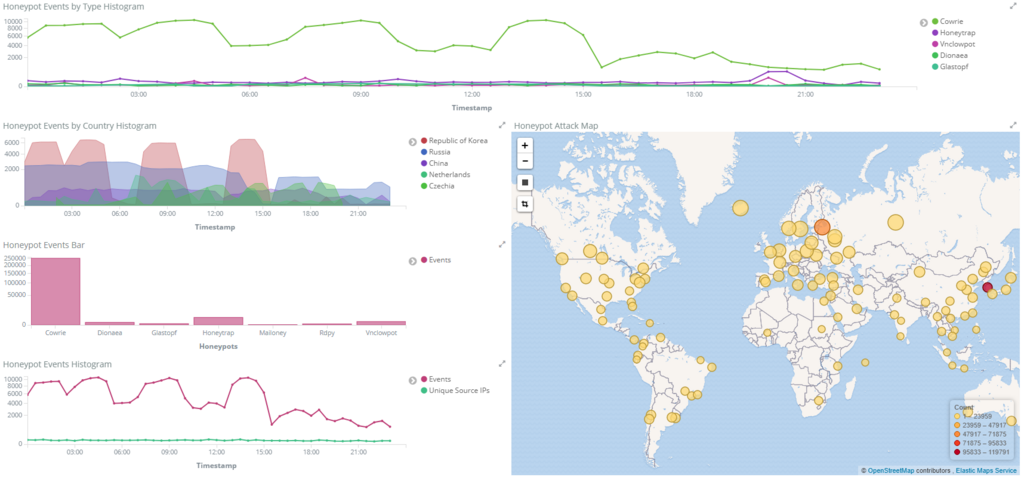Zoom out on the Honeypot Attack Map
Viewport: 1024px width, 477px height.
524,161
